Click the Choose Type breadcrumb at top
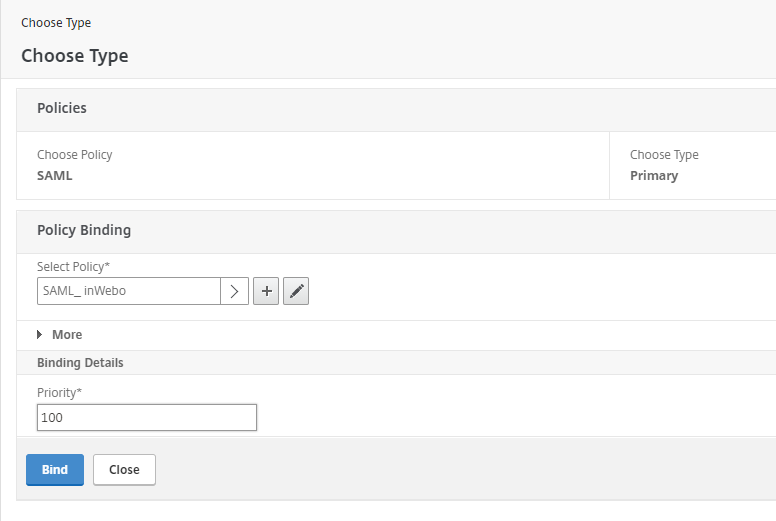Viewport: 776px width, 521px height. coord(56,23)
